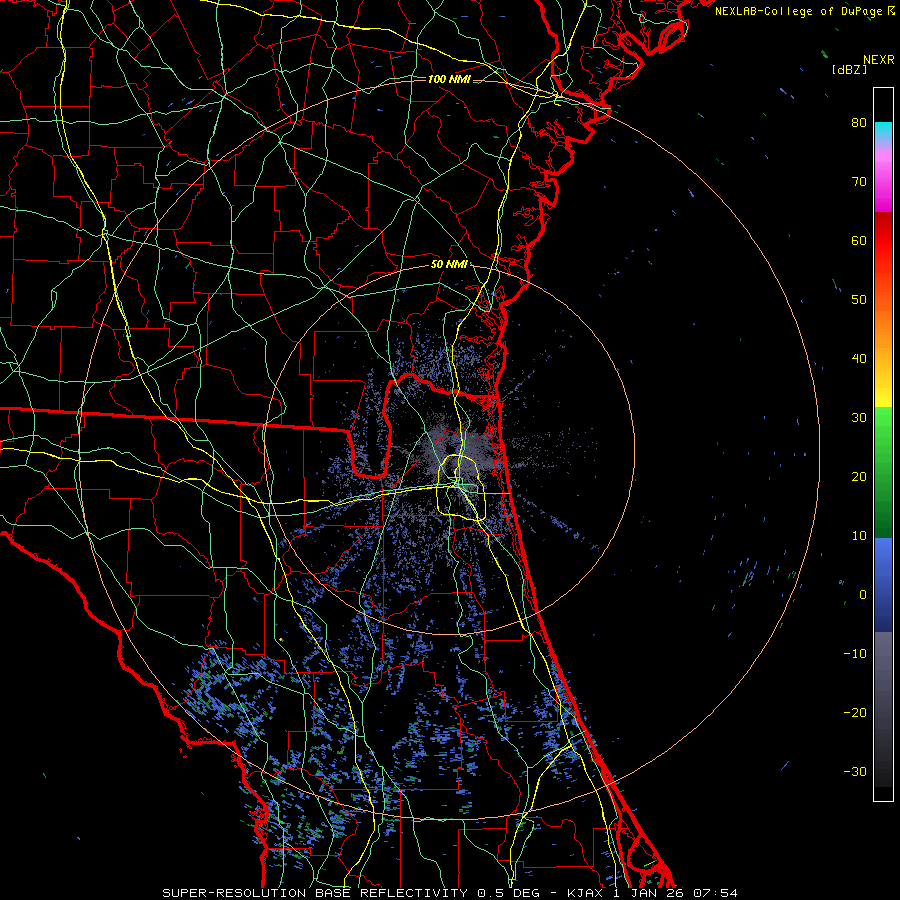Click the 50 NMI range ring label
Viewport: 900px width, 900px height.
pyautogui.click(x=449, y=265)
